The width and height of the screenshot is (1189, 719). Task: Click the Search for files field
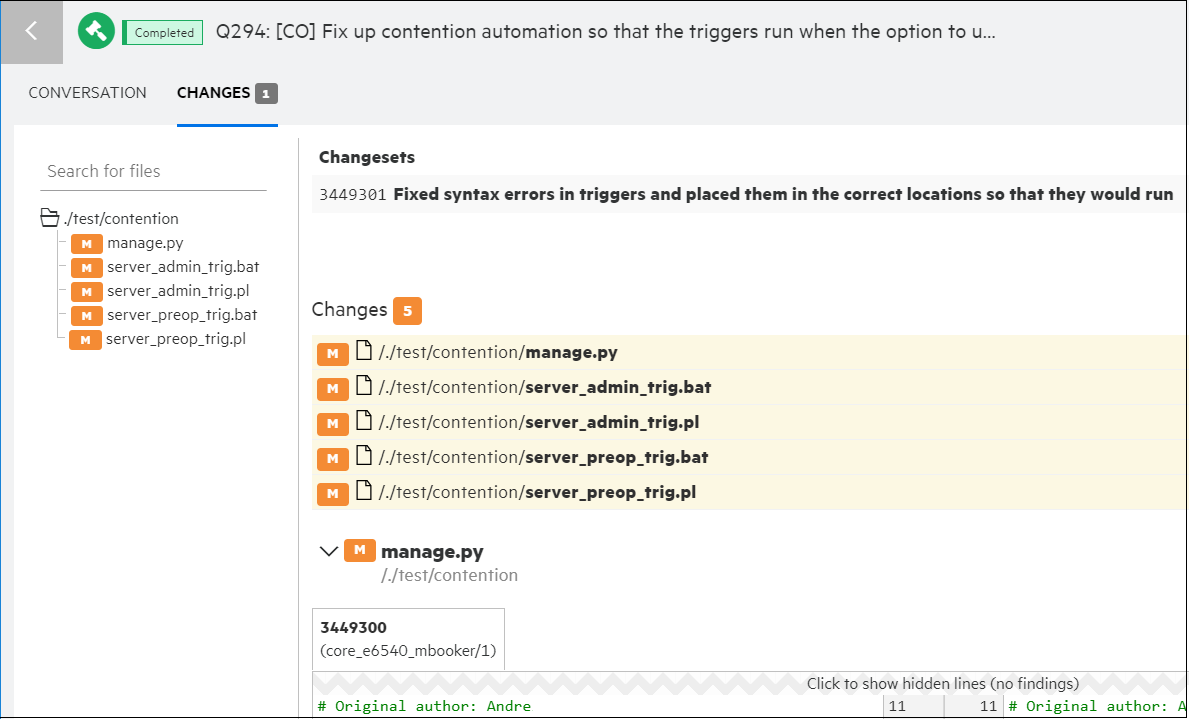point(155,171)
